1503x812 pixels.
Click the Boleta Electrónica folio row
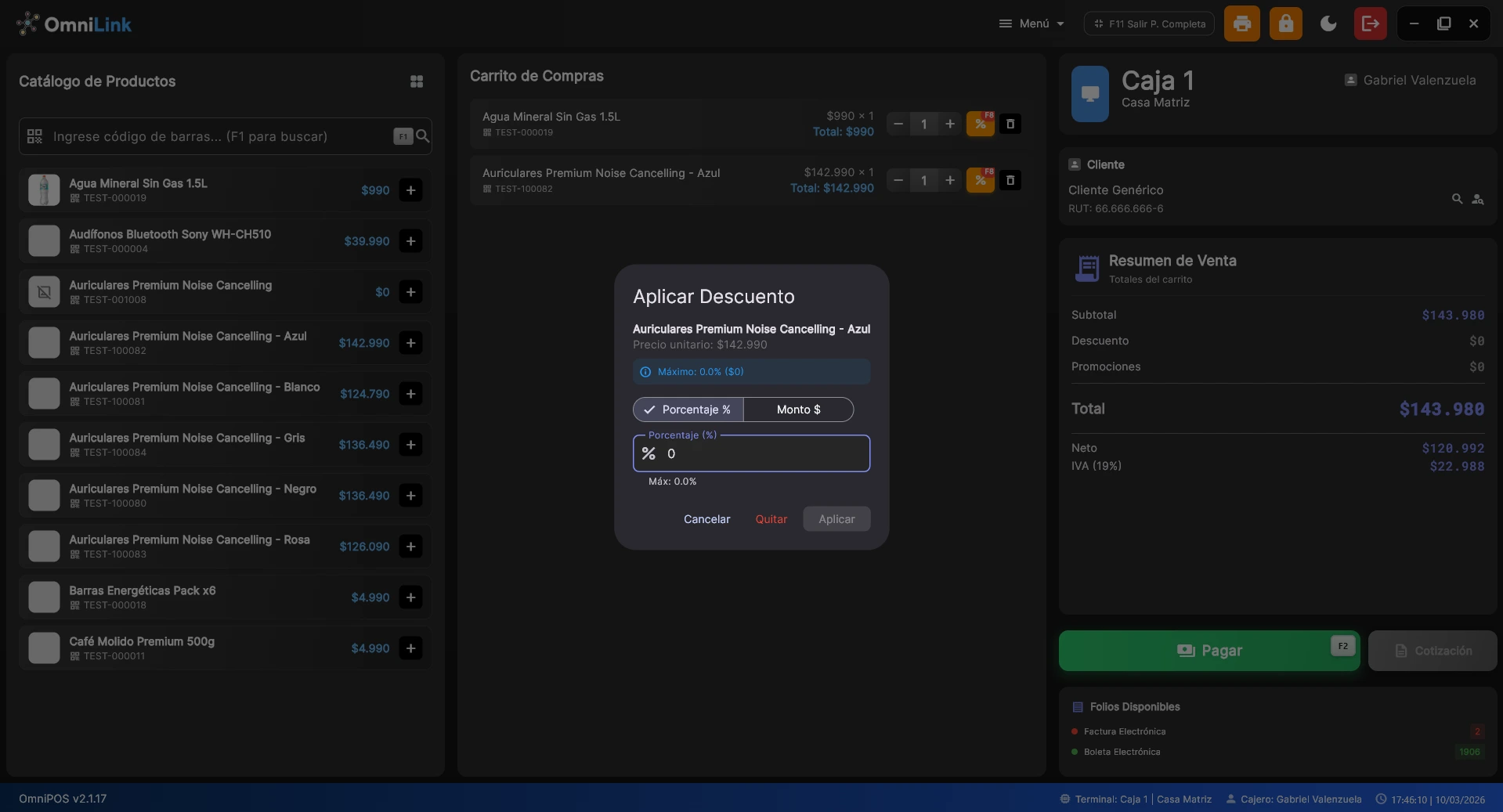[x=1277, y=752]
